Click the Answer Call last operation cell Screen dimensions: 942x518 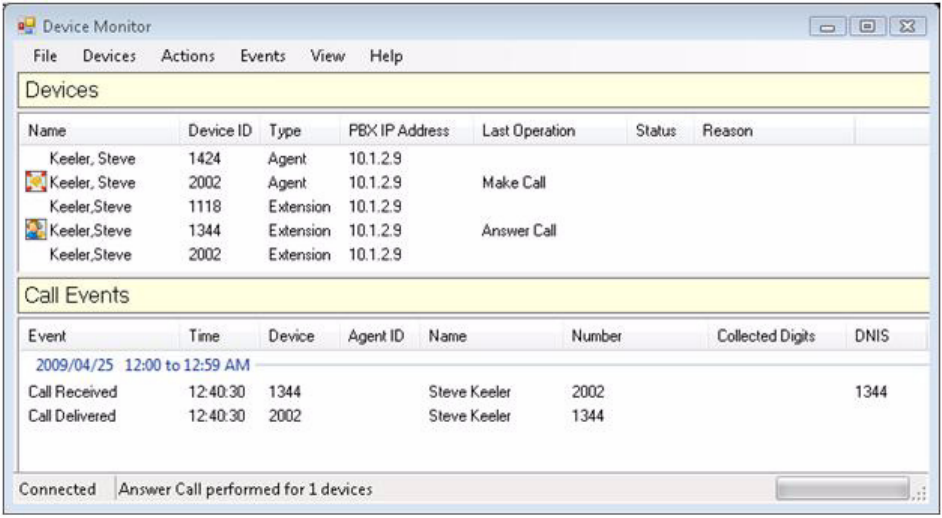(519, 231)
